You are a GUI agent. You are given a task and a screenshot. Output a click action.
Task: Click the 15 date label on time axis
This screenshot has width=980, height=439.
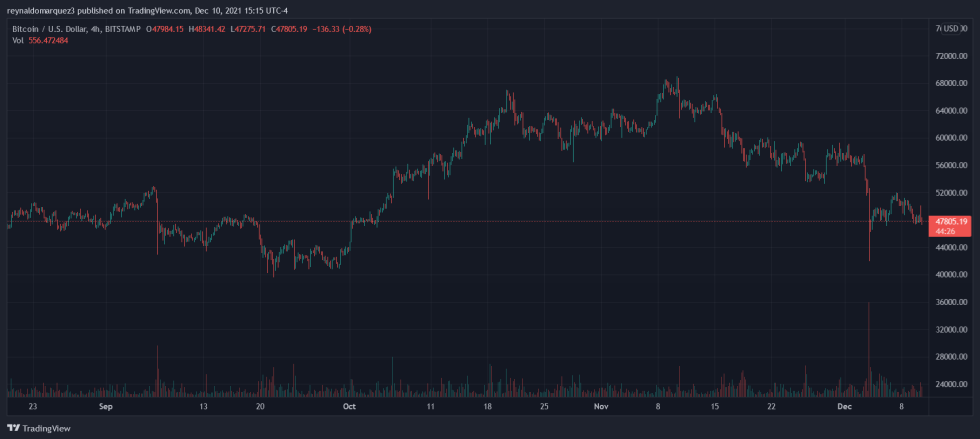716,406
